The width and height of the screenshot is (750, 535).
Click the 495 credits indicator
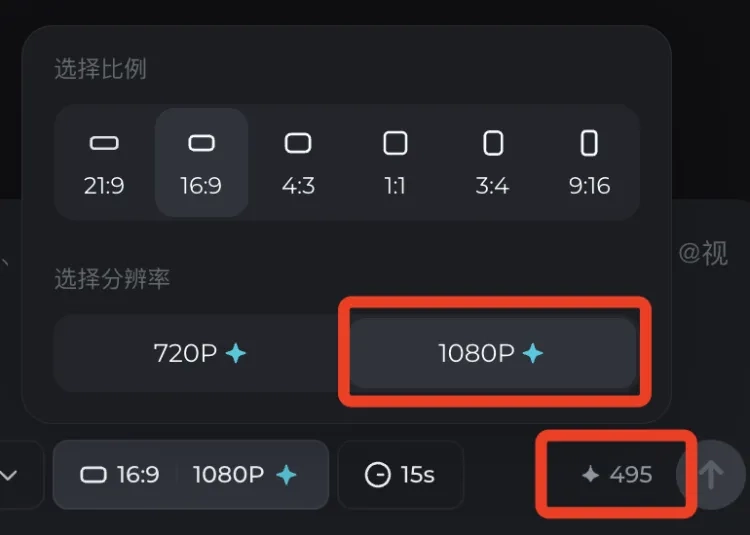(617, 475)
